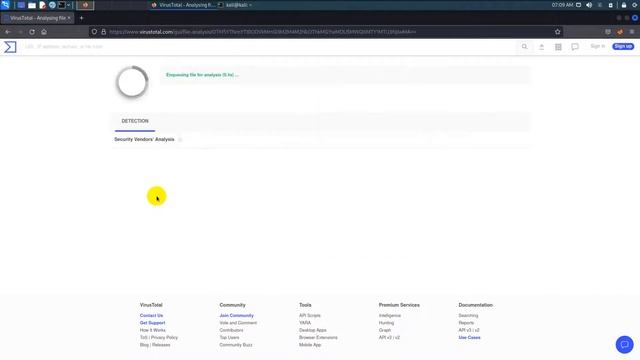This screenshot has height=360, width=640.
Task: Open the API Scripts footer link
Action: click(x=310, y=316)
